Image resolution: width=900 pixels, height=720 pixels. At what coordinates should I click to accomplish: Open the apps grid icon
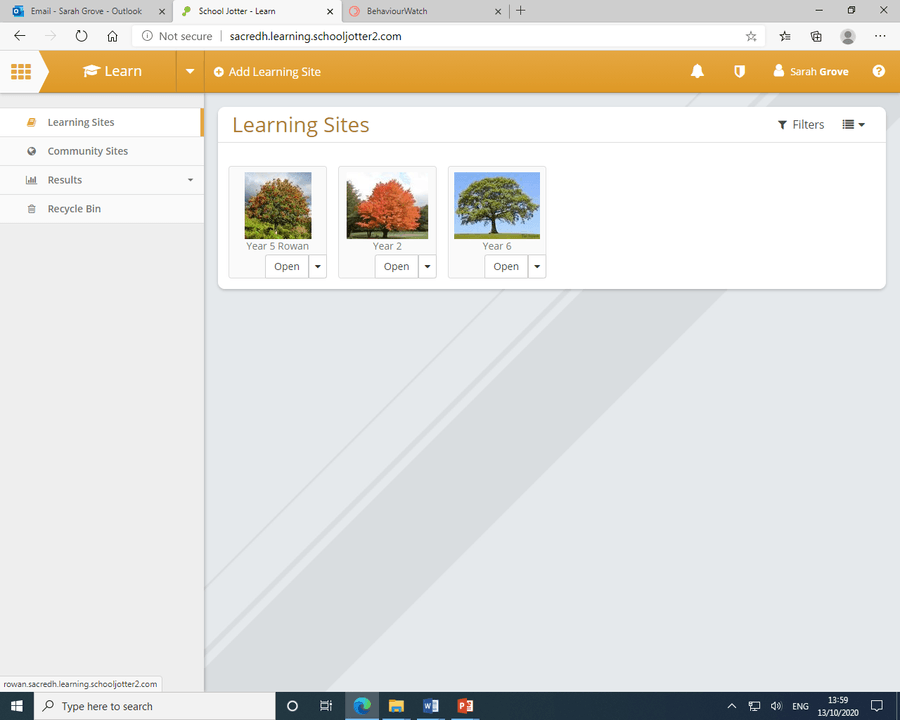pos(21,71)
